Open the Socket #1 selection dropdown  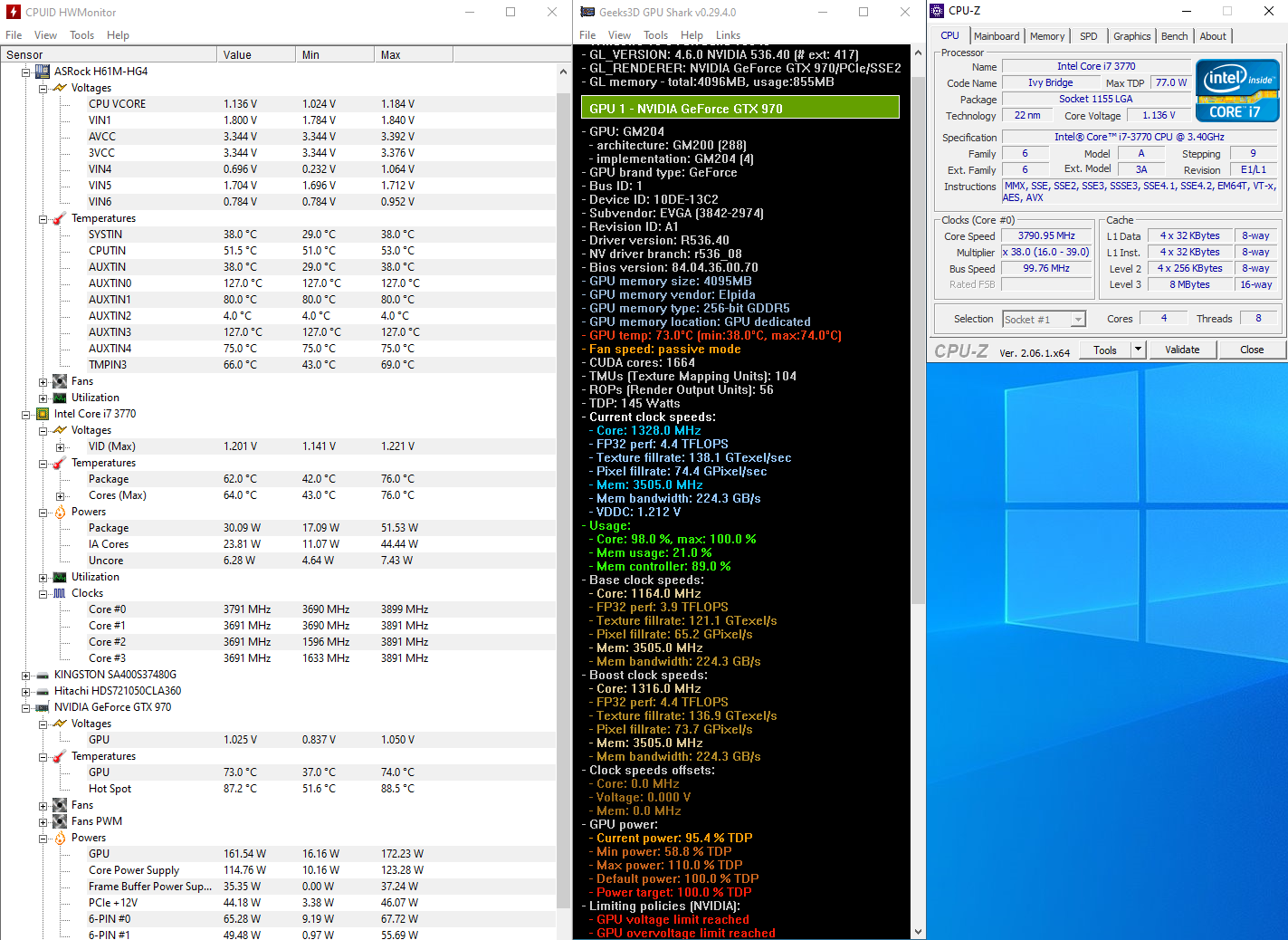click(x=1077, y=319)
